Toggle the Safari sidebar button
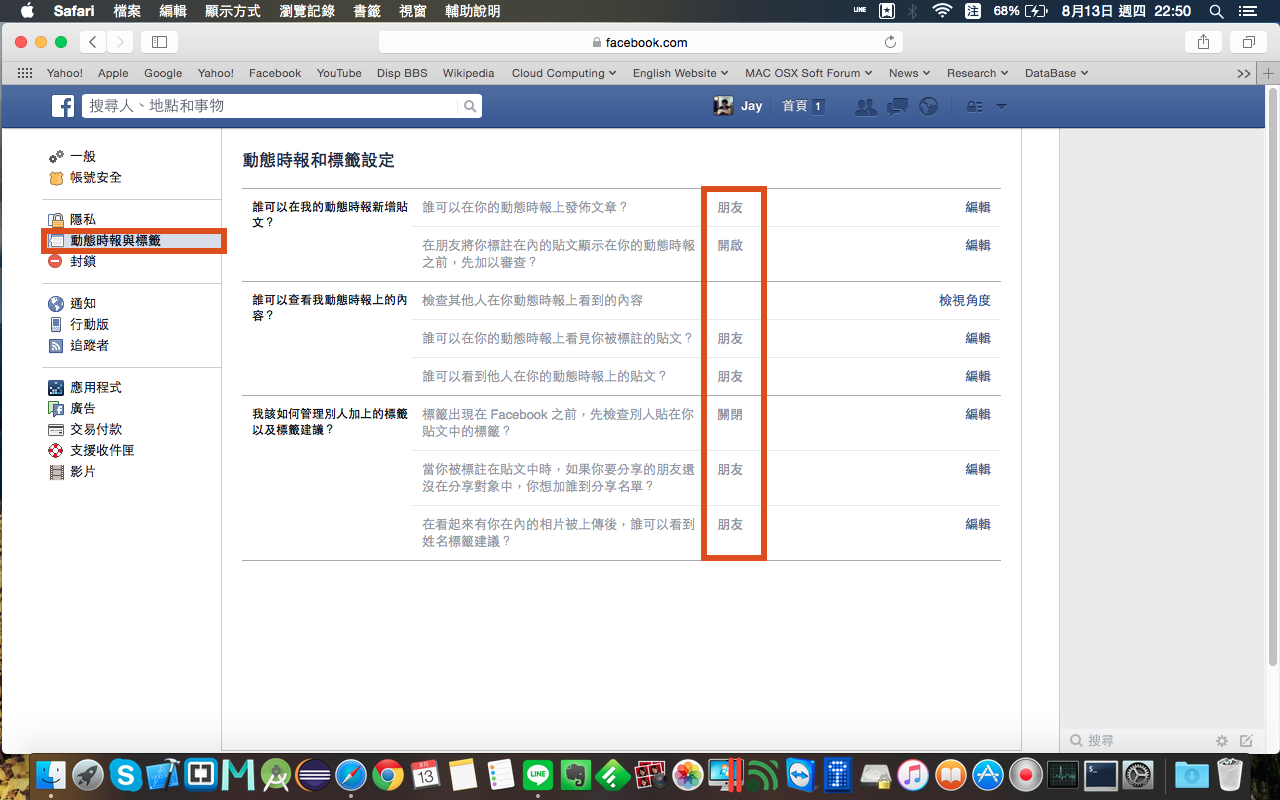 [x=159, y=42]
